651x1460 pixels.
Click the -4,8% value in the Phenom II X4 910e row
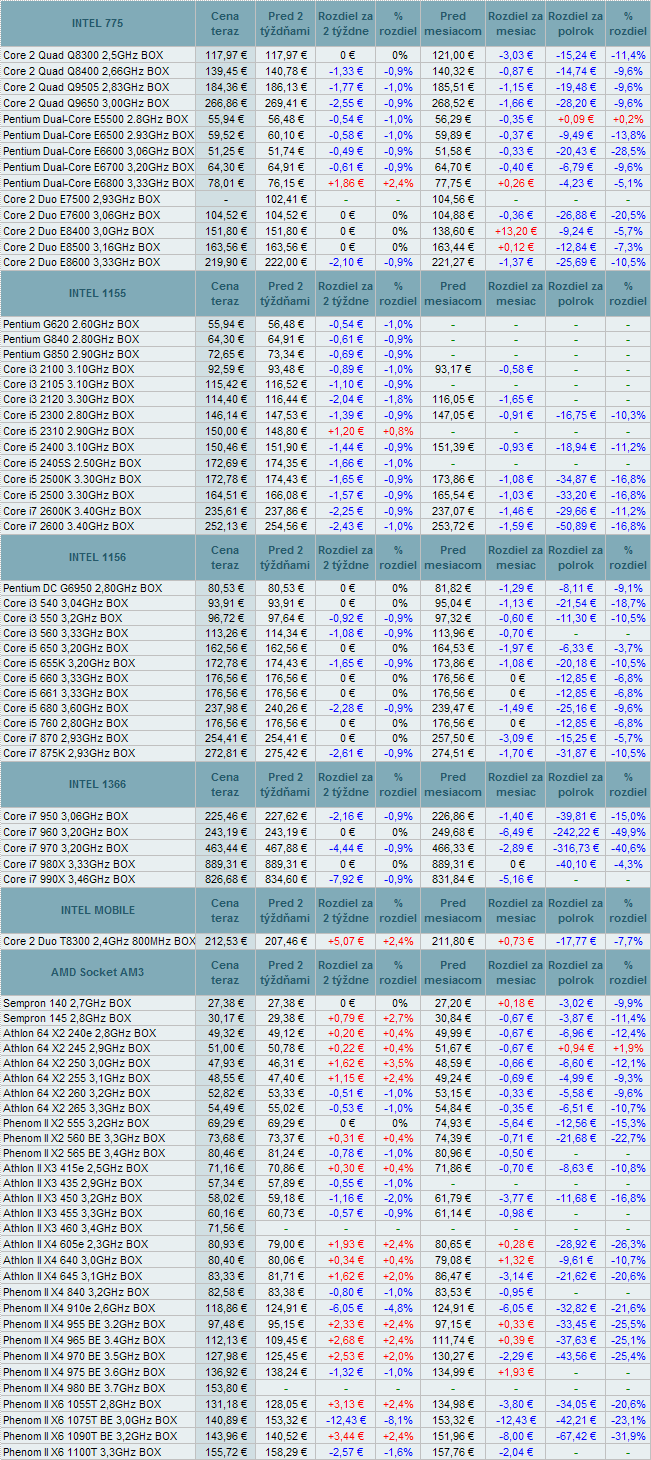coord(399,1308)
